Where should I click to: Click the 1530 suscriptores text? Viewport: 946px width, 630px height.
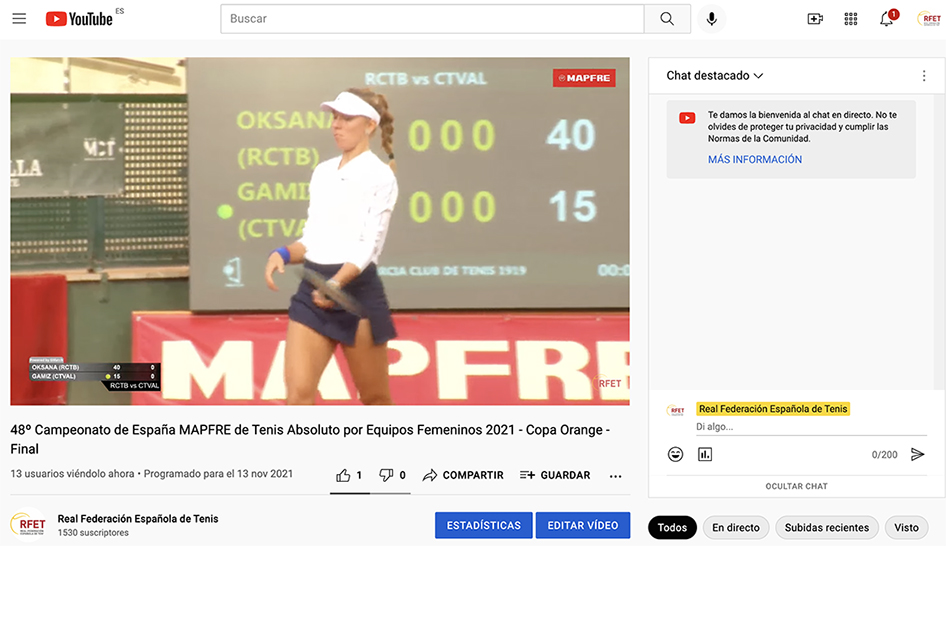(x=93, y=533)
